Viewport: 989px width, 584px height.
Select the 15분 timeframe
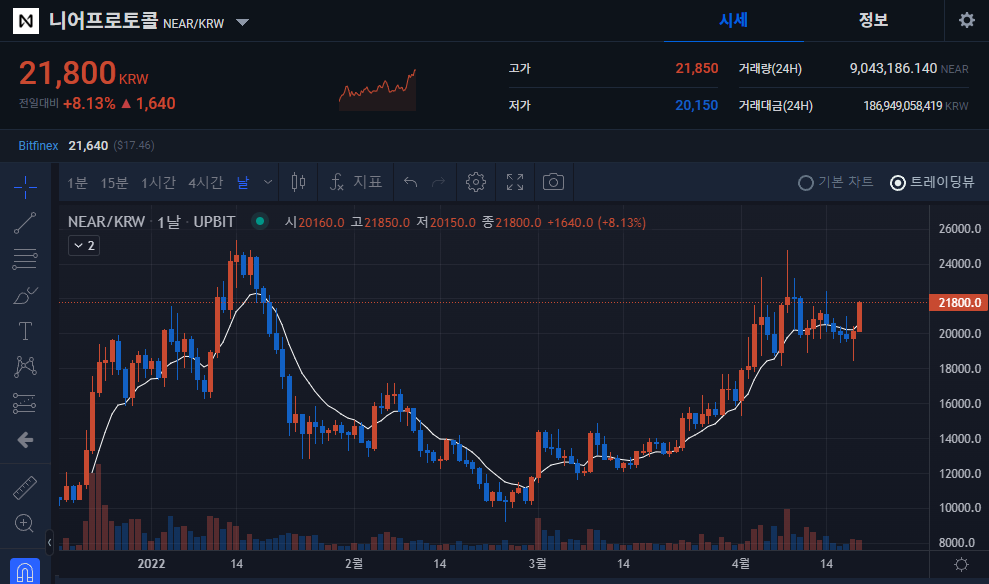(114, 183)
